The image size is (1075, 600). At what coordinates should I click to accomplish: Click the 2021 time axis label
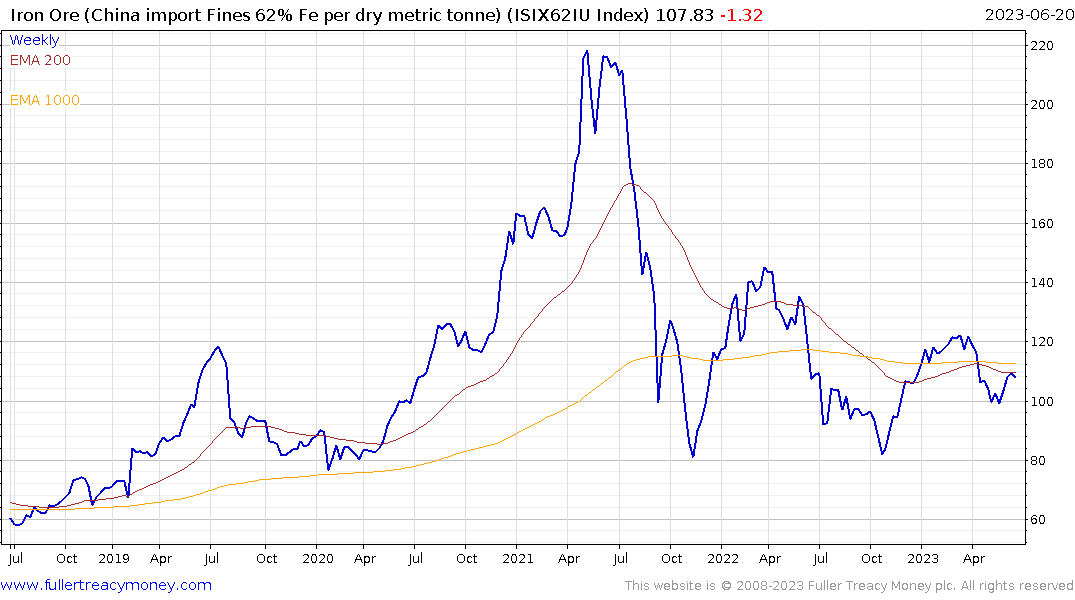[518, 558]
